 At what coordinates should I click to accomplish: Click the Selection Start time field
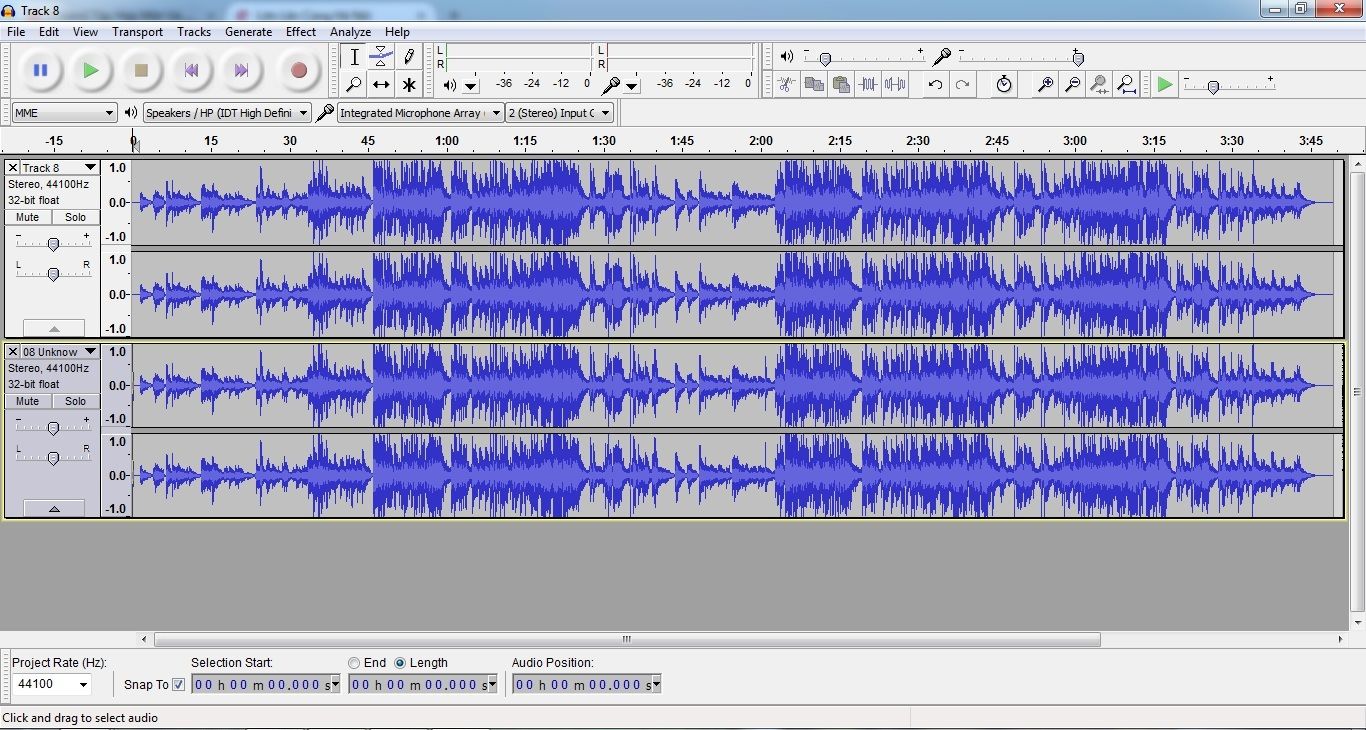266,685
